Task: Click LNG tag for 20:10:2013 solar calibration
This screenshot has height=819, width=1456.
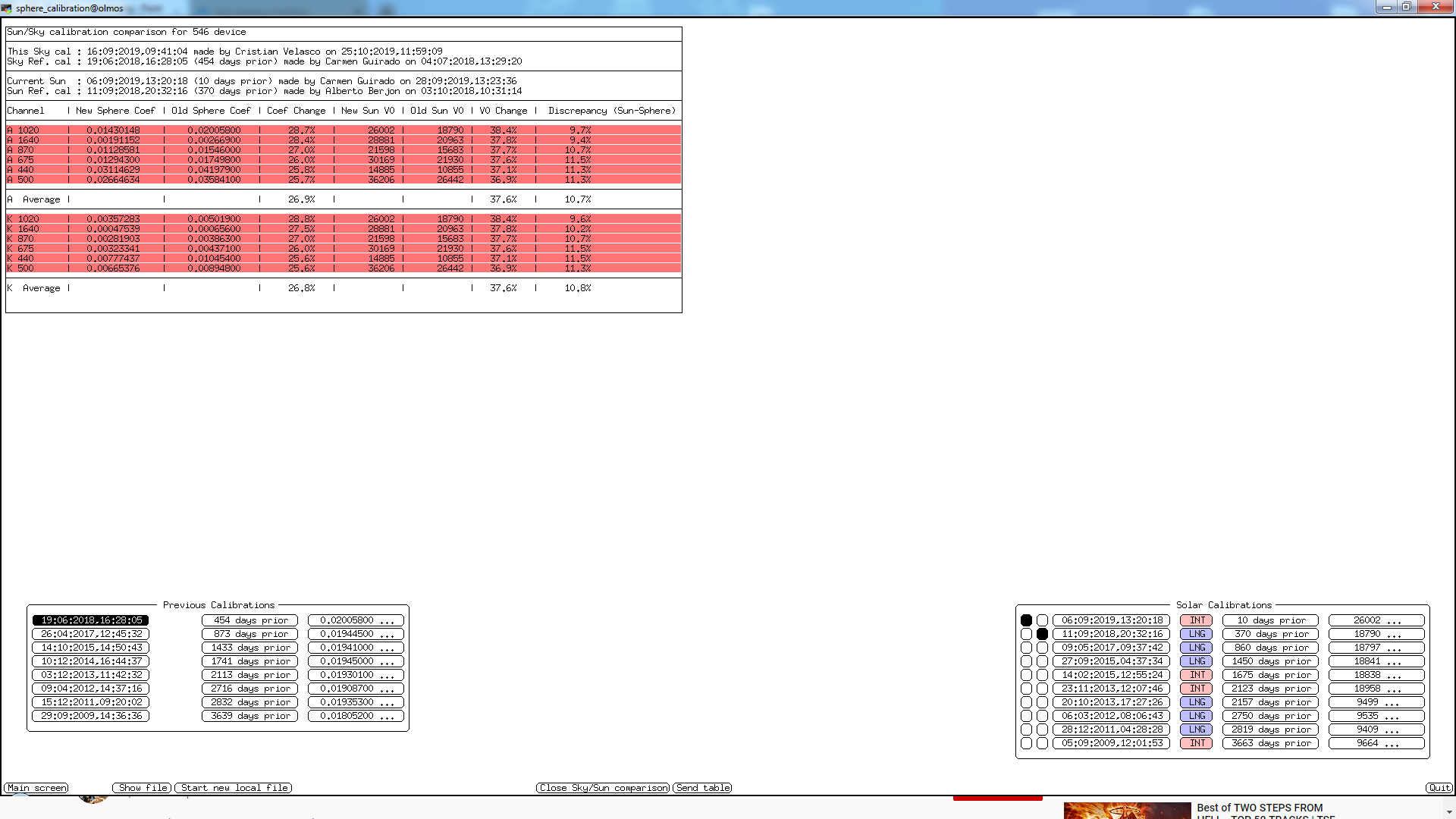Action: (x=1197, y=702)
